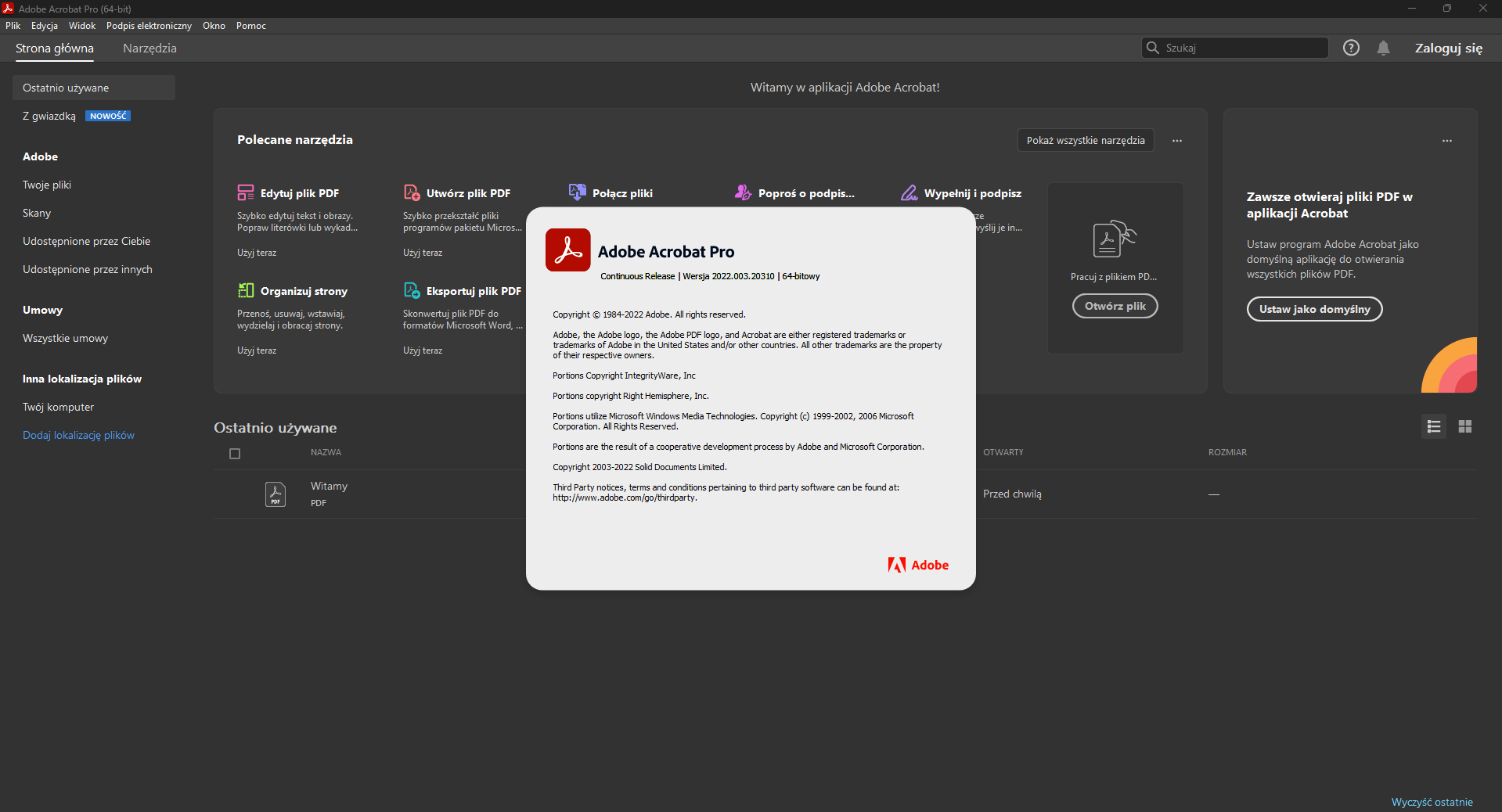Image resolution: width=1502 pixels, height=812 pixels.
Task: Click Pokaż wszystkie narzędzia button
Action: tap(1086, 141)
